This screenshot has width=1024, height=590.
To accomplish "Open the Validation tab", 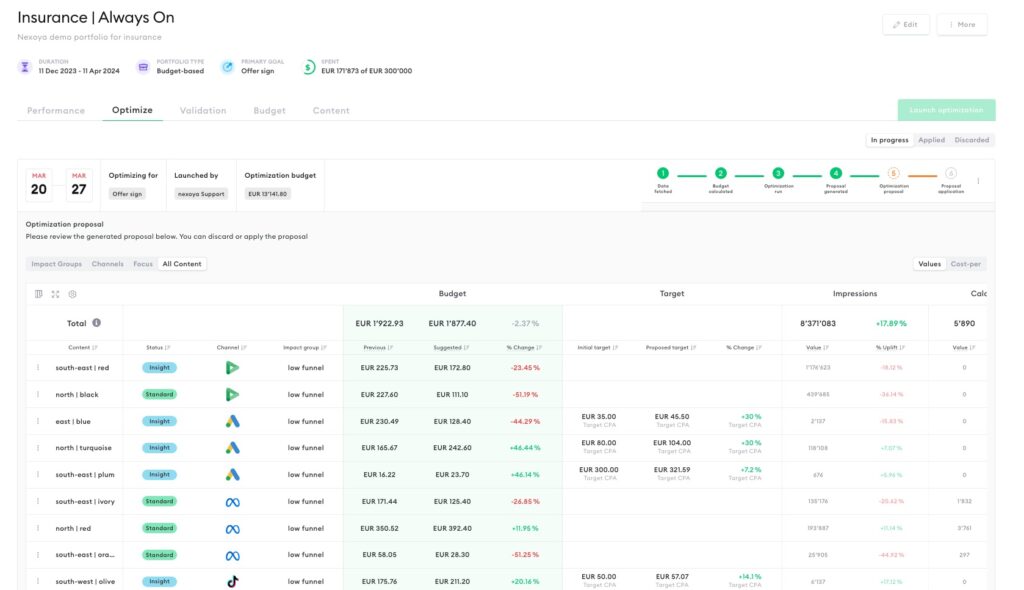I will point(203,110).
